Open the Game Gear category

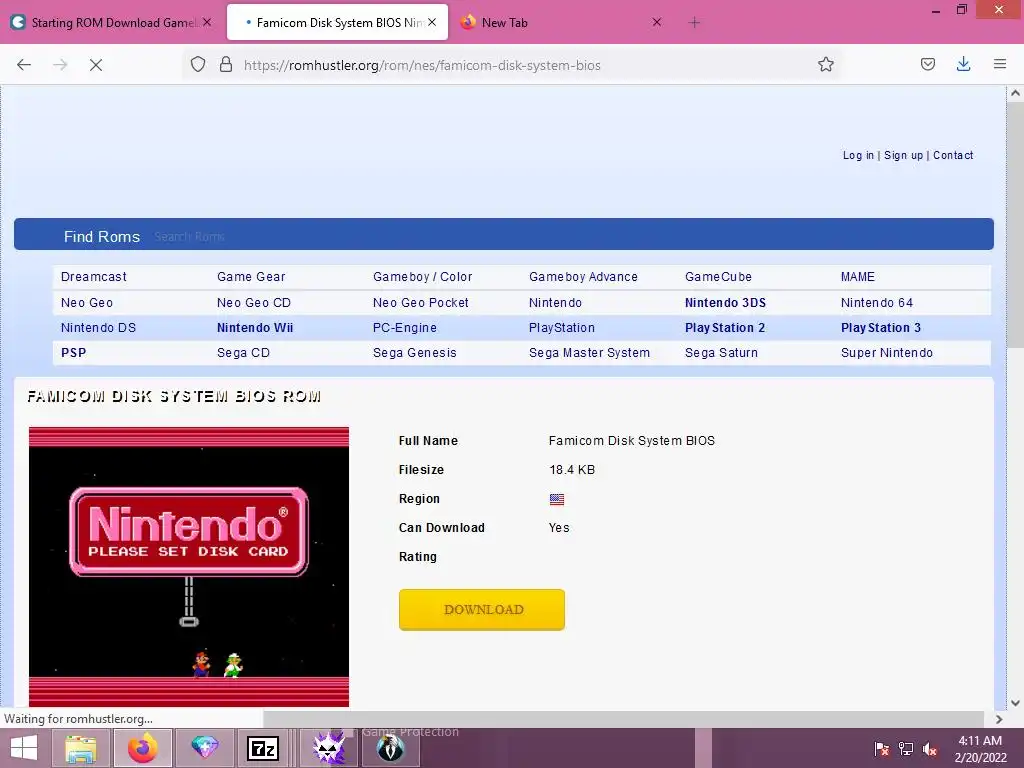251,277
